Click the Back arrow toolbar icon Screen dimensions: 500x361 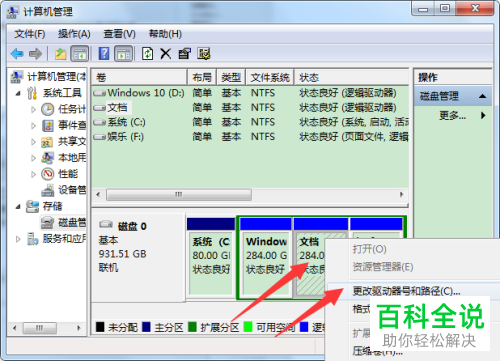17,53
